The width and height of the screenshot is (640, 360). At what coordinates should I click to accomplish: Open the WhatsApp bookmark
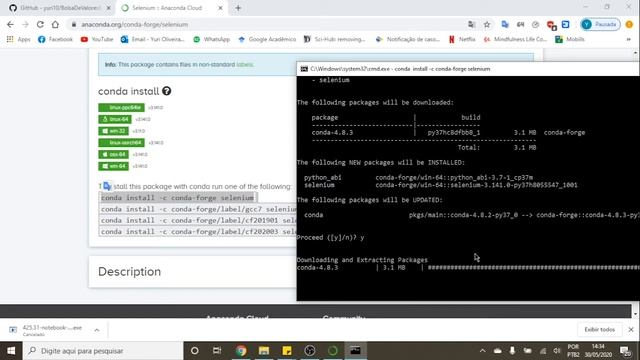[212, 39]
